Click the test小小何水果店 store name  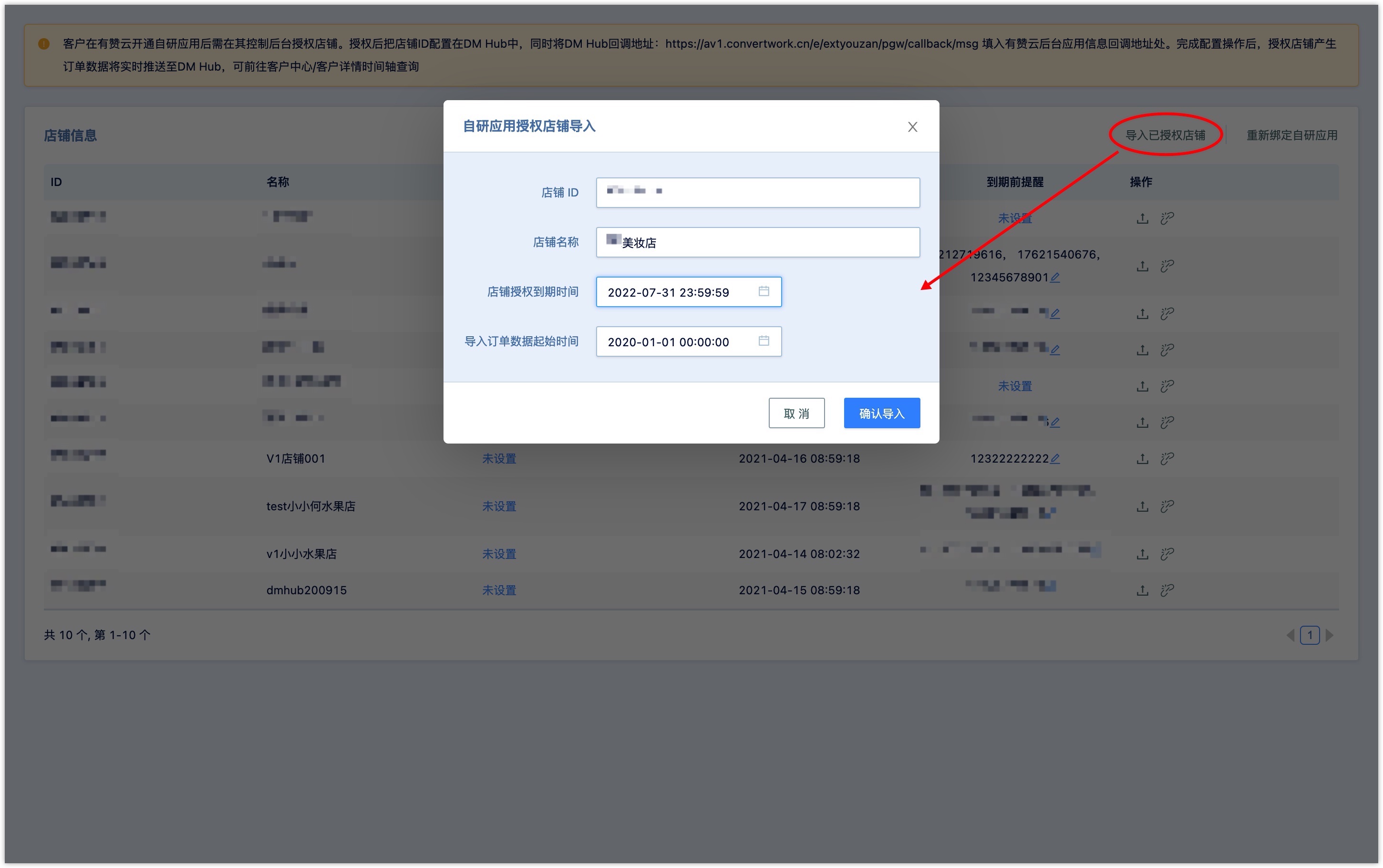point(310,506)
